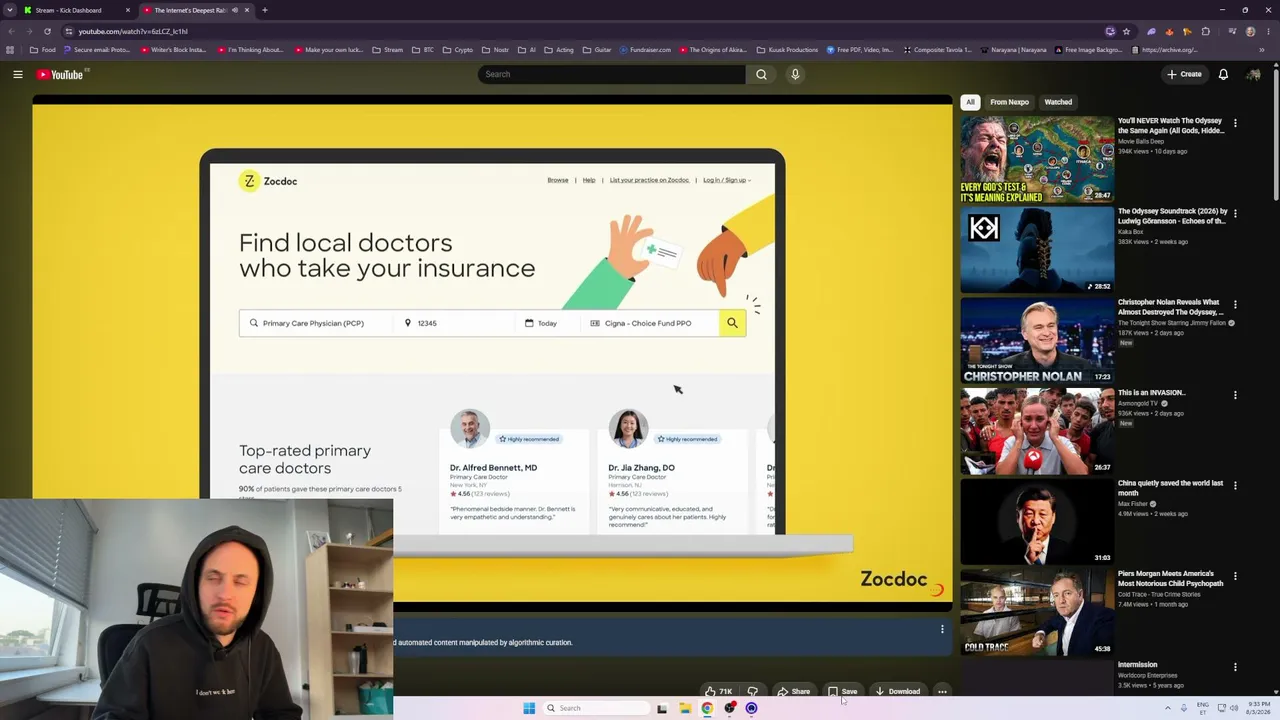Select the From Nexpo filter chip
1280x720 pixels.
coord(1009,102)
